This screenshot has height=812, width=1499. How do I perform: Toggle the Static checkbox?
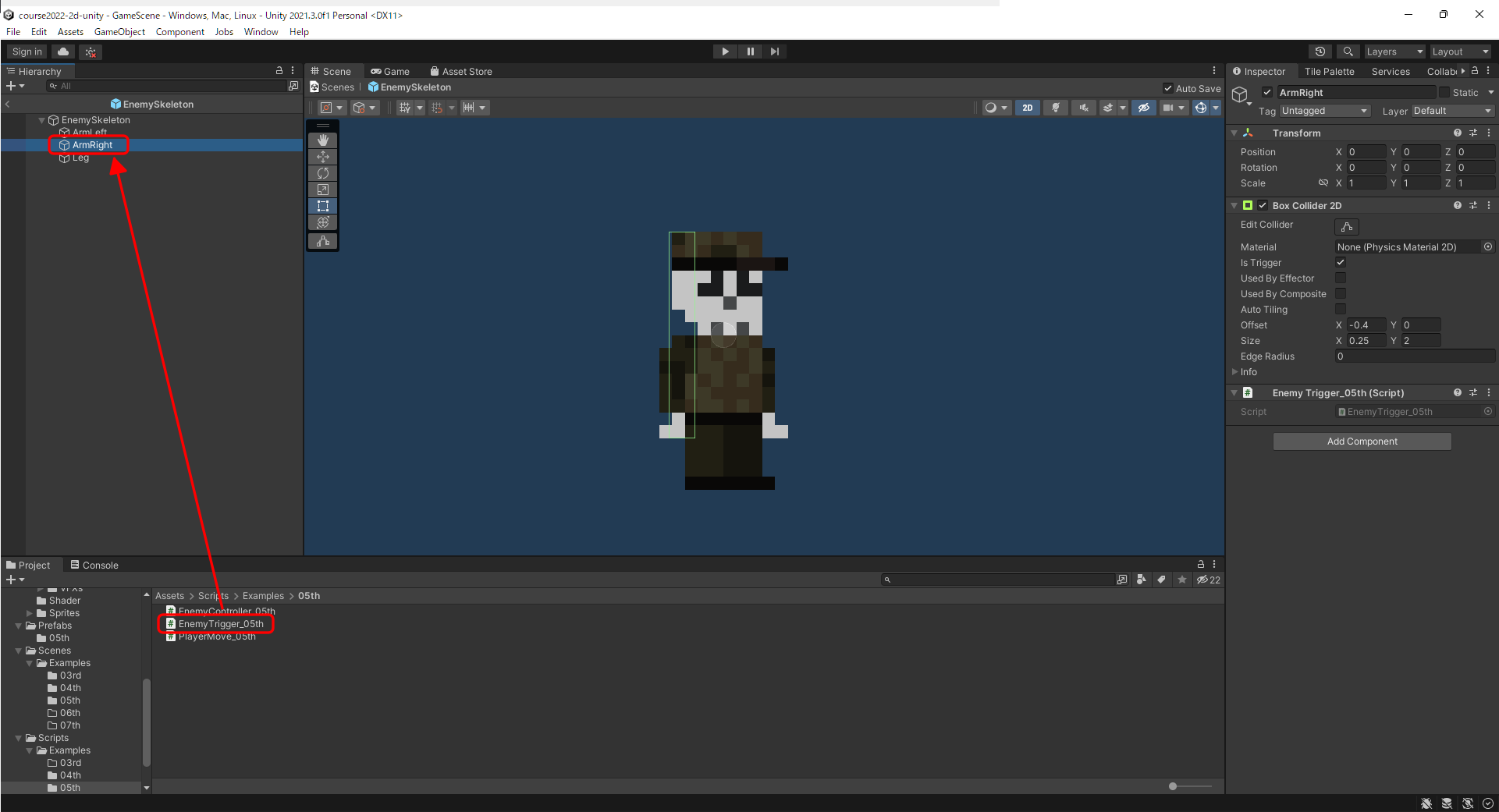click(1444, 92)
